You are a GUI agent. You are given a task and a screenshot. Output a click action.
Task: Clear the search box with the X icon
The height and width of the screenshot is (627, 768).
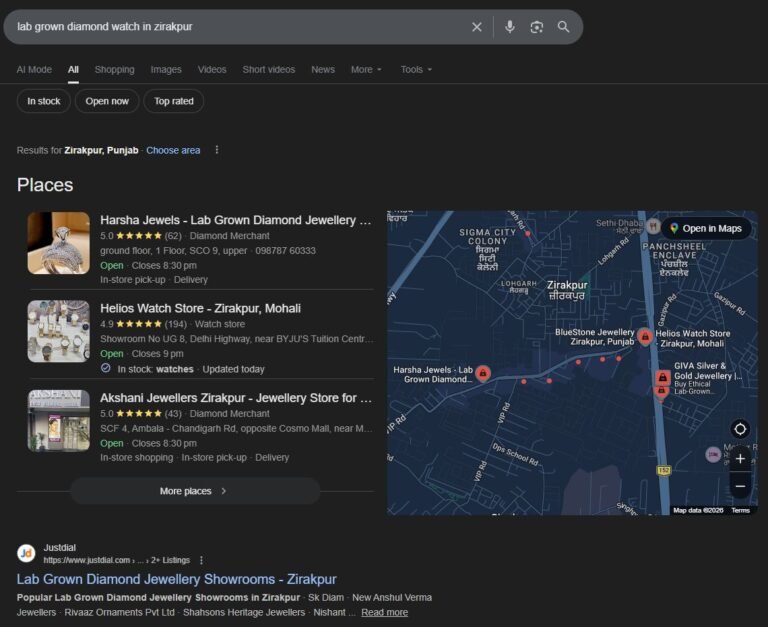tap(477, 27)
